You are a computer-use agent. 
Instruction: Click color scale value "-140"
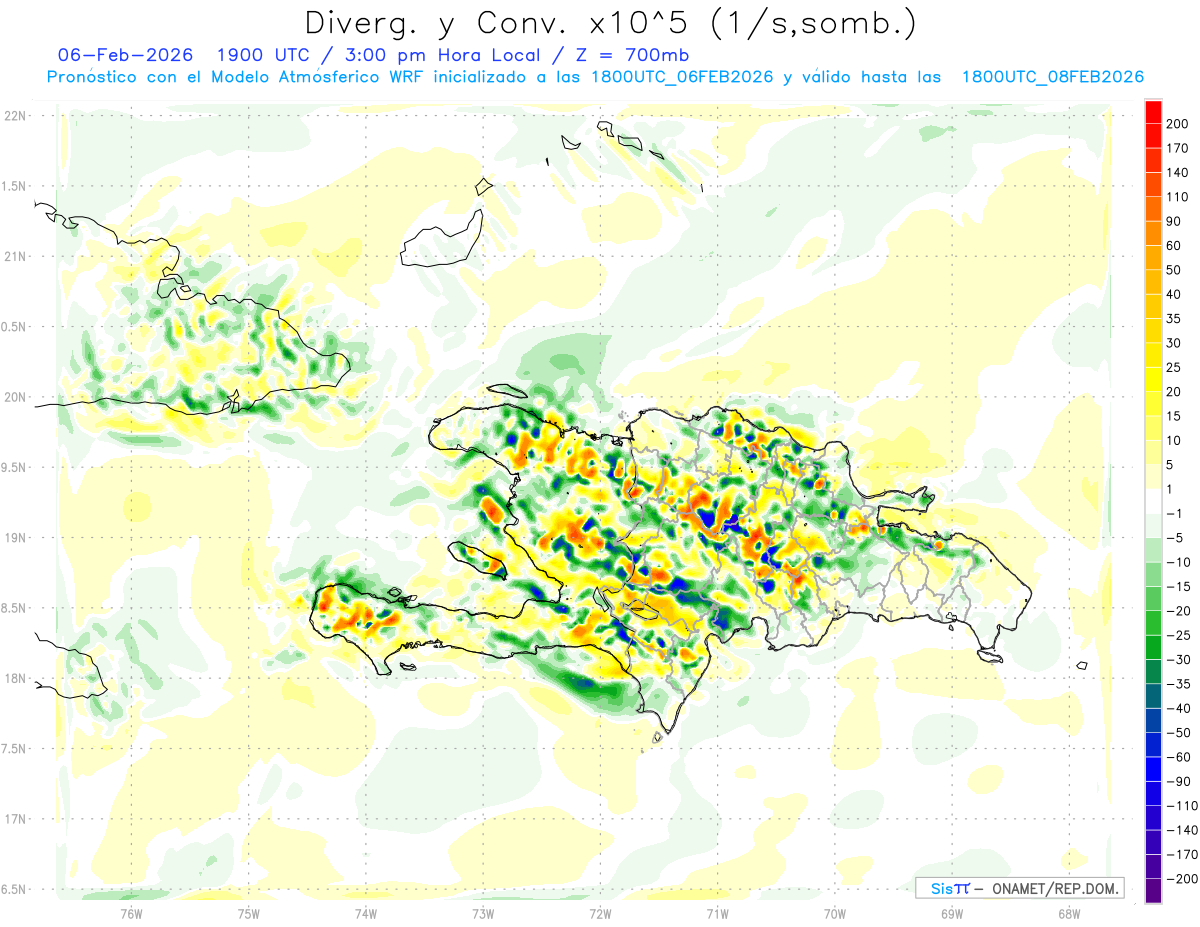click(1183, 830)
